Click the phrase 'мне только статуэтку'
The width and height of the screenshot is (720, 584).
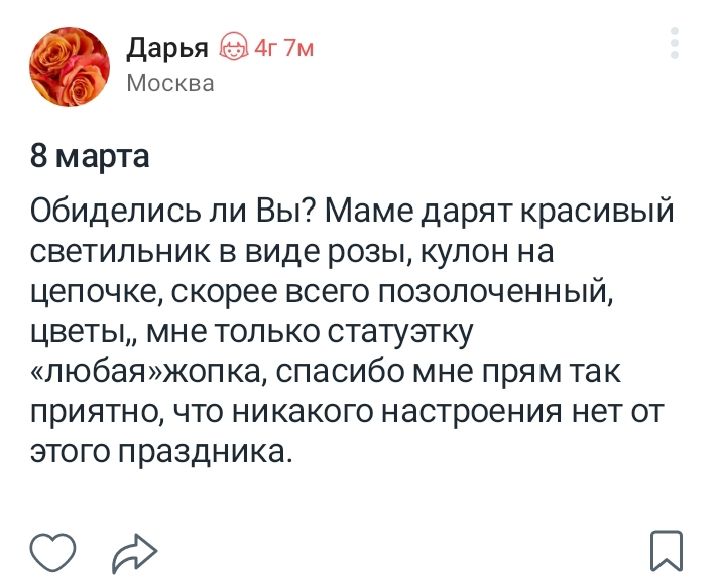[309, 331]
